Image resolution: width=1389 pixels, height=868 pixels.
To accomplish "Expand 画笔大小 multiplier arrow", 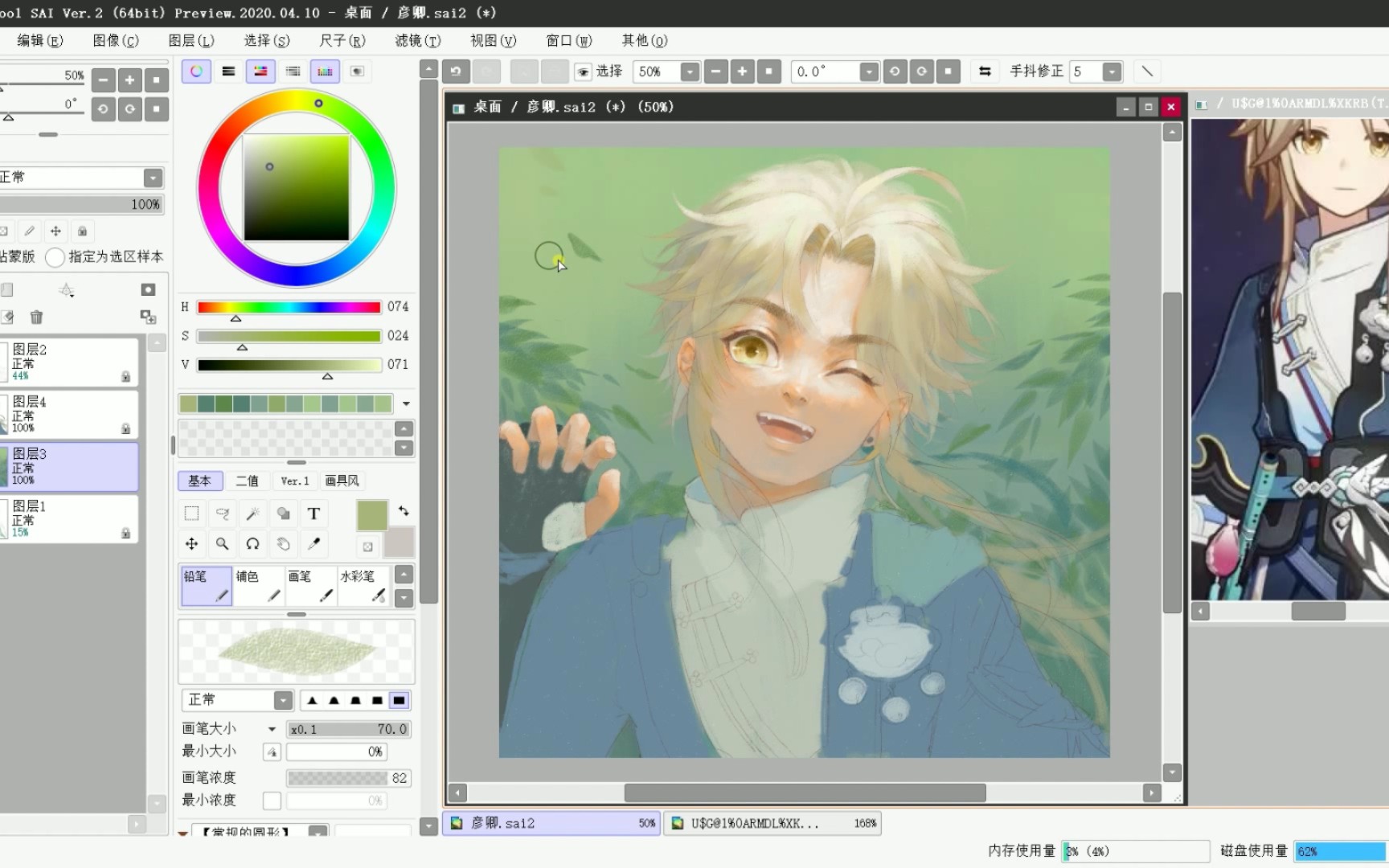I will [x=272, y=730].
